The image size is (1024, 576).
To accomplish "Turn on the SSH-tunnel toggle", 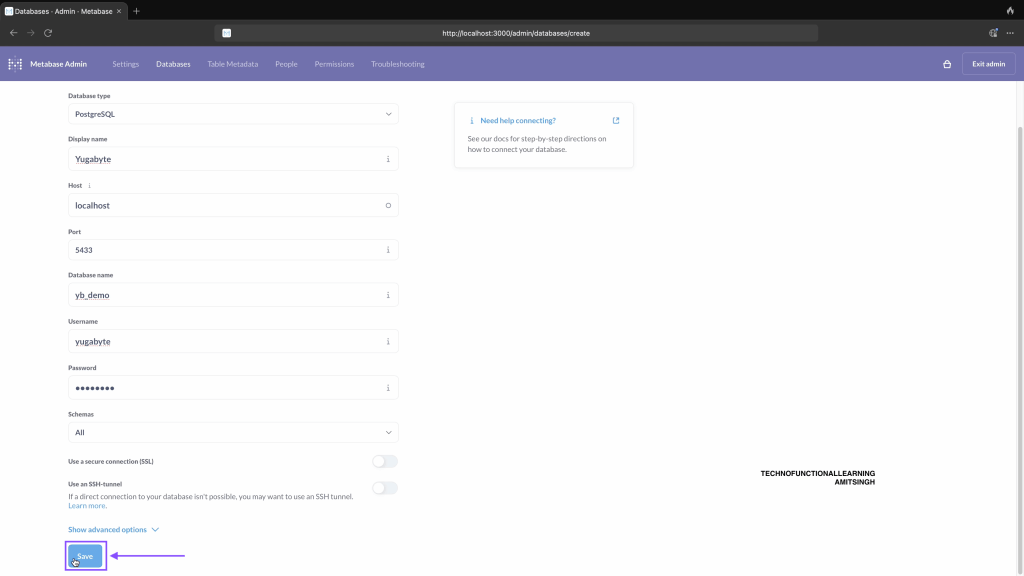I will coord(384,488).
